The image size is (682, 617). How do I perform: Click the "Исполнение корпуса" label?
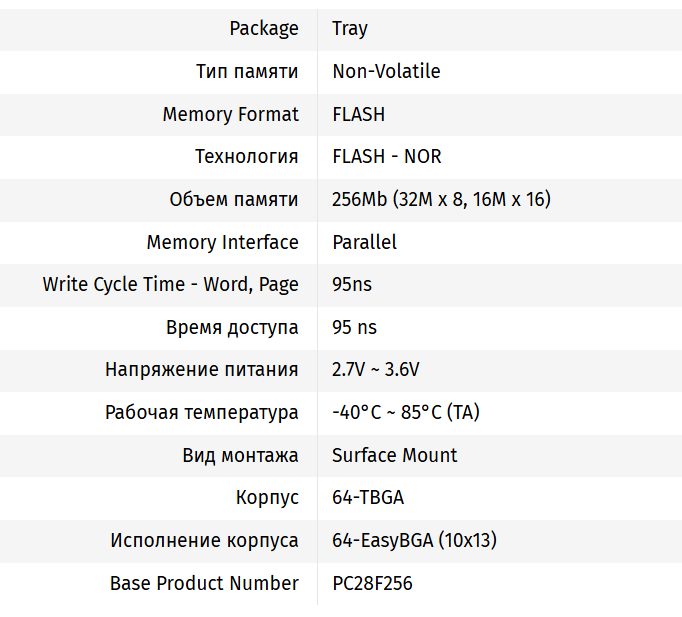pyautogui.click(x=204, y=541)
